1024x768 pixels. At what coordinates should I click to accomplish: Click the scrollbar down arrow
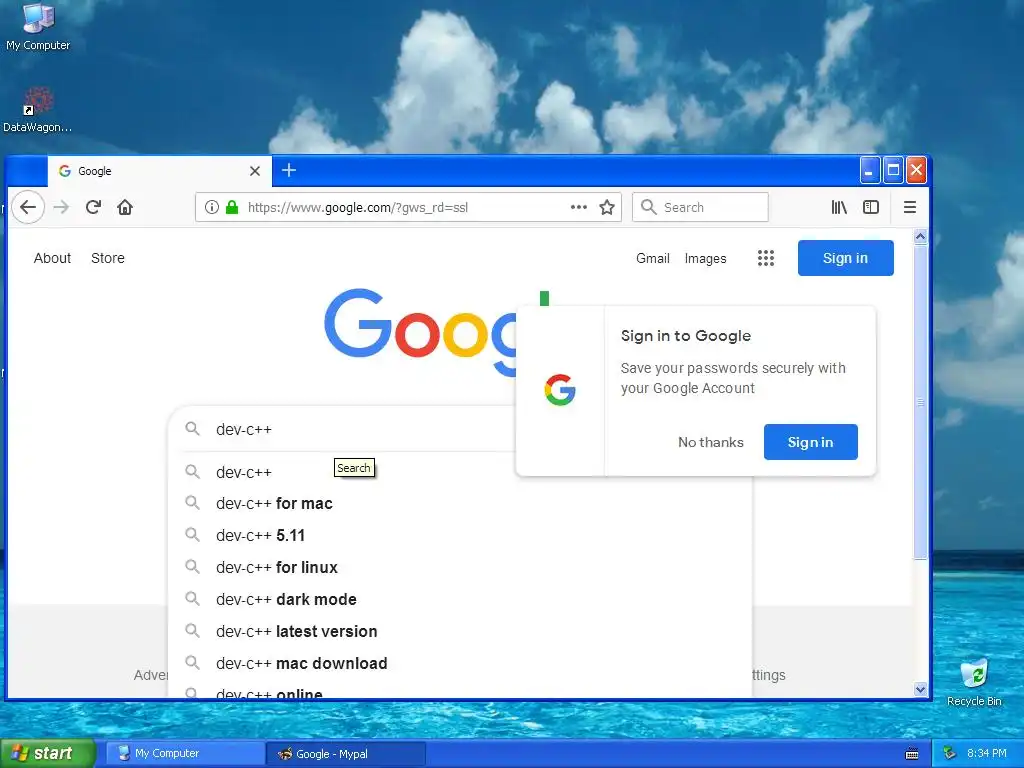[920, 689]
